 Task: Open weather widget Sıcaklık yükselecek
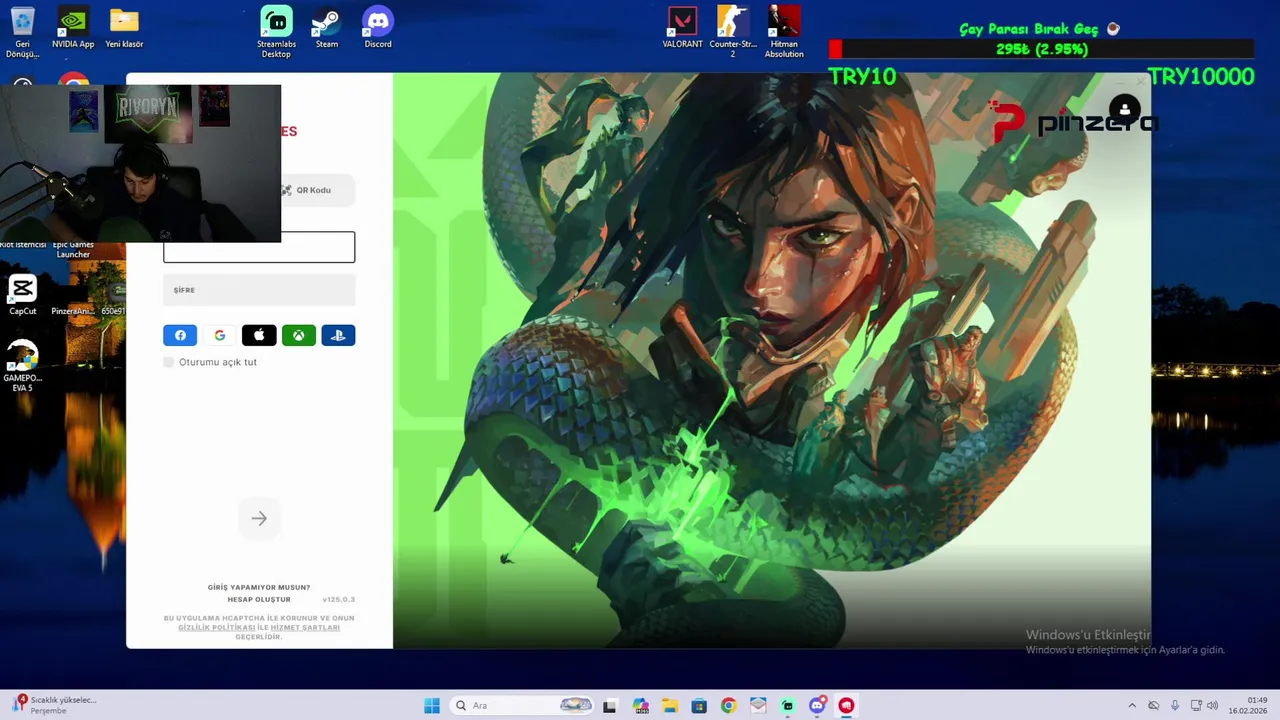coord(55,705)
